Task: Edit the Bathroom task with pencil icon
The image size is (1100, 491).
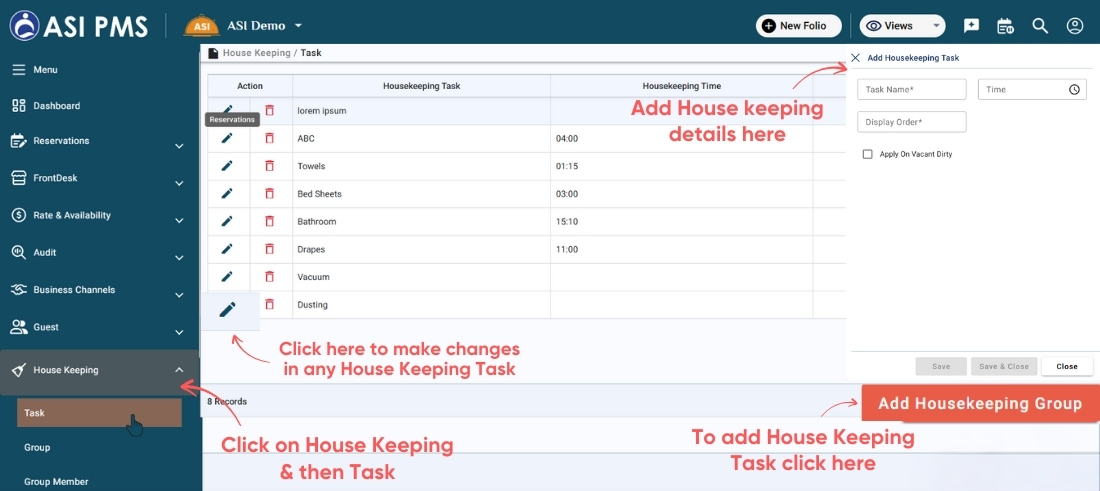Action: [x=227, y=221]
